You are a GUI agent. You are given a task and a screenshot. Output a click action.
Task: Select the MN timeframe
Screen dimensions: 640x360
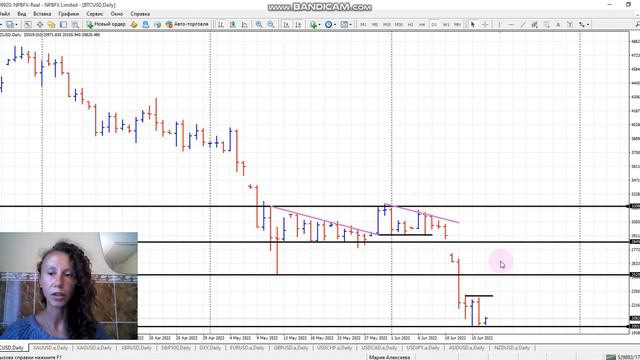click(458, 24)
